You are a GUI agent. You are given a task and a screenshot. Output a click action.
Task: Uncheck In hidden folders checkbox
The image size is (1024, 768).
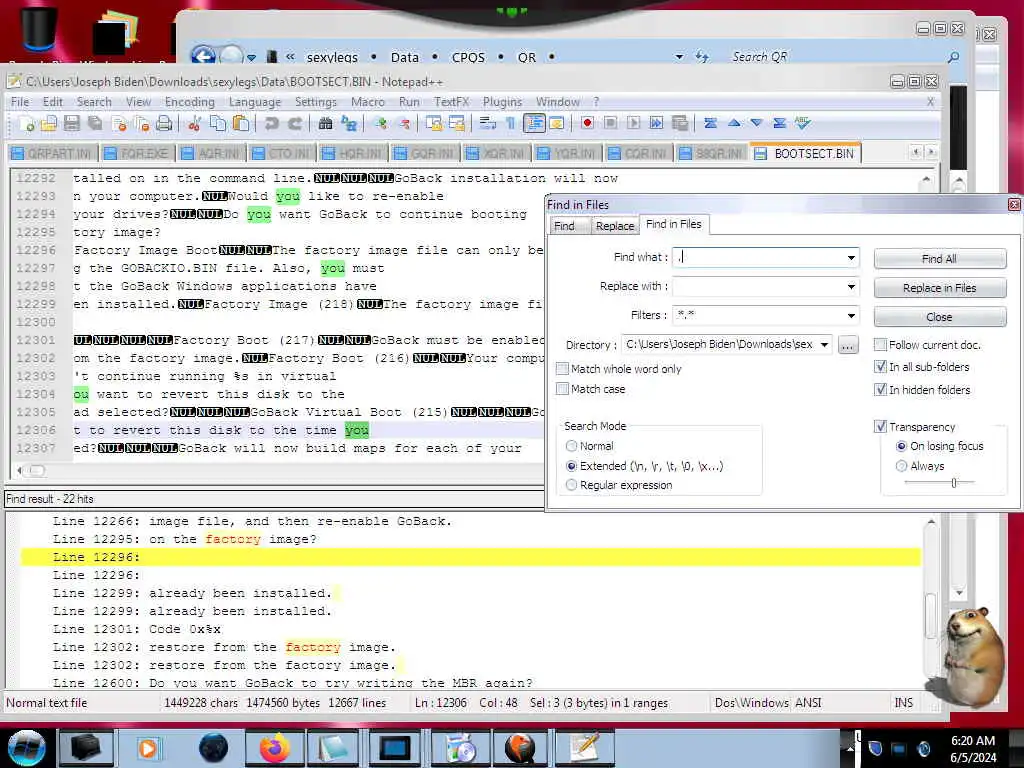point(880,390)
